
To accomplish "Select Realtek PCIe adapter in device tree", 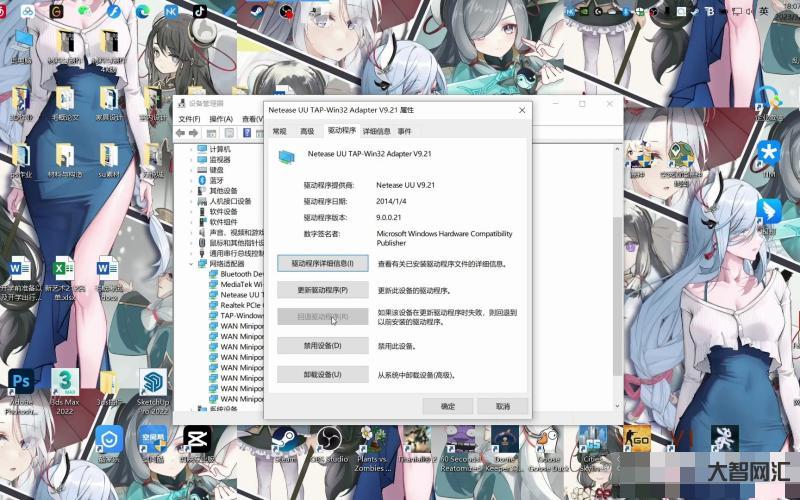I will pyautogui.click(x=242, y=306).
